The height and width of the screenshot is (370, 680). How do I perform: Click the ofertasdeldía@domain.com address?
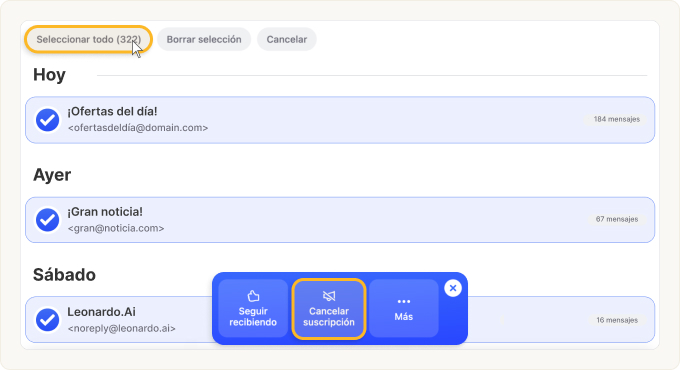pyautogui.click(x=138, y=128)
